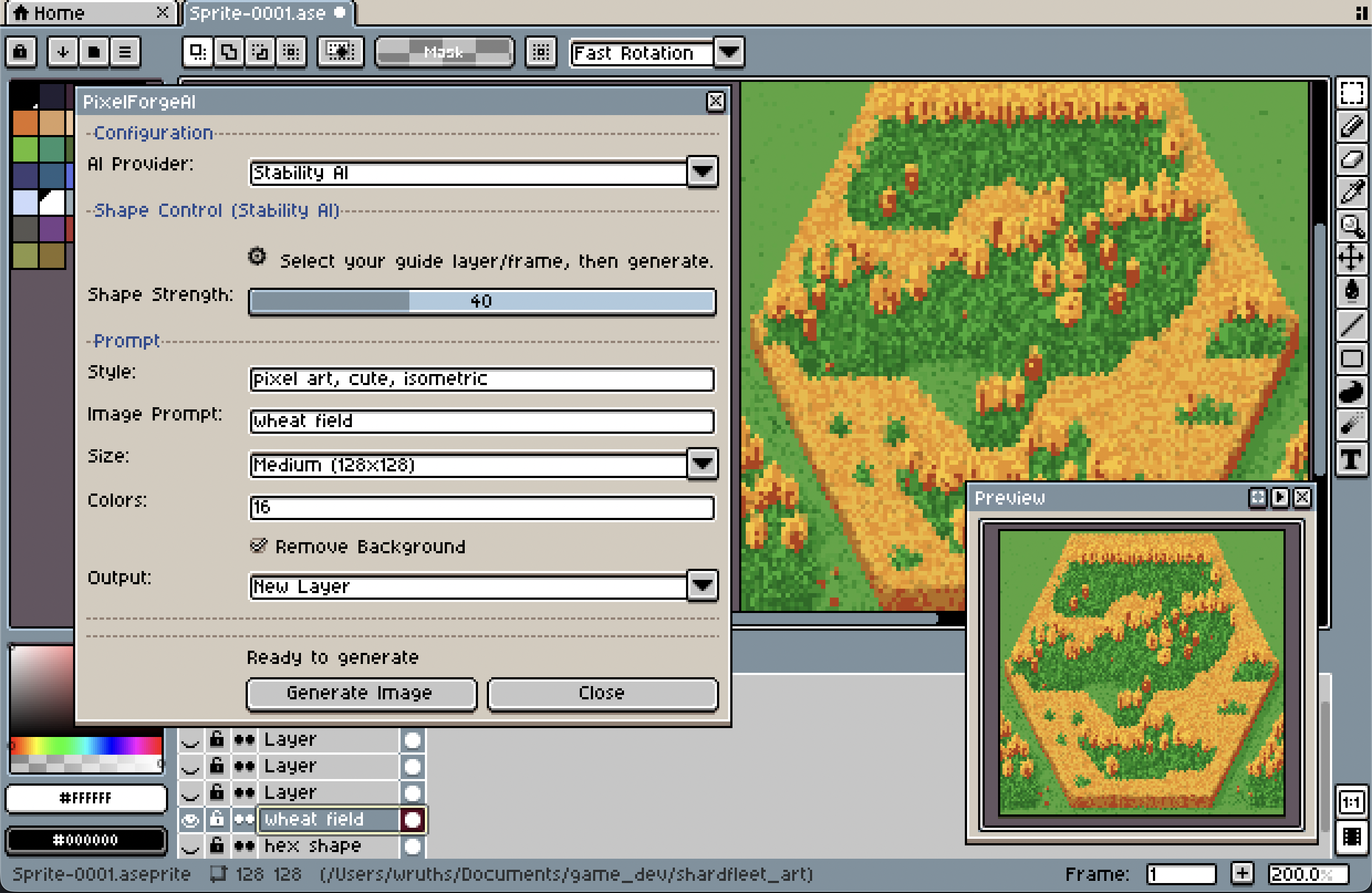Choose Rectangular Marquee selection tool
This screenshot has height=893, width=1372.
click(1351, 93)
